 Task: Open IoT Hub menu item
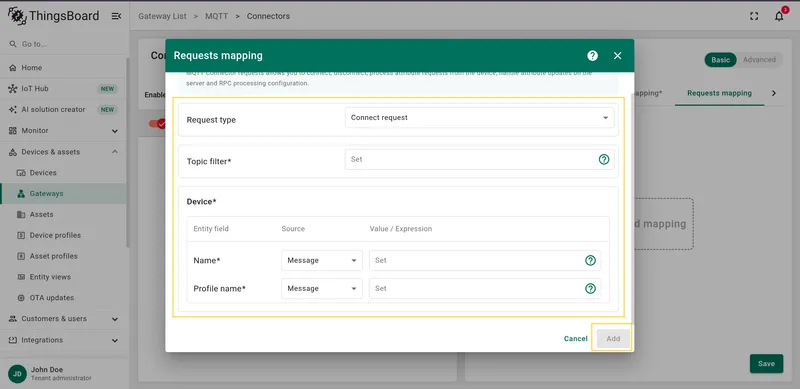coord(63,89)
